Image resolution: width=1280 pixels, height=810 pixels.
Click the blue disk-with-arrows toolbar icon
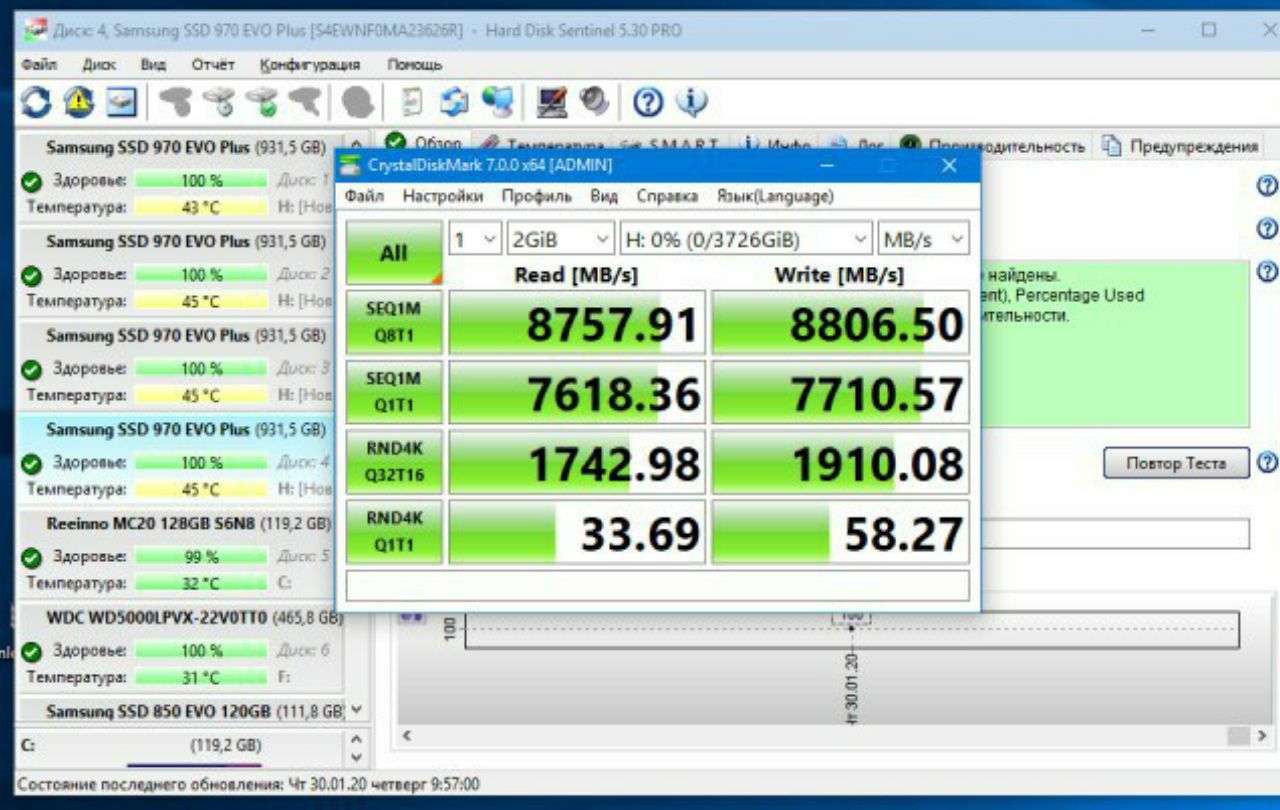[x=455, y=101]
